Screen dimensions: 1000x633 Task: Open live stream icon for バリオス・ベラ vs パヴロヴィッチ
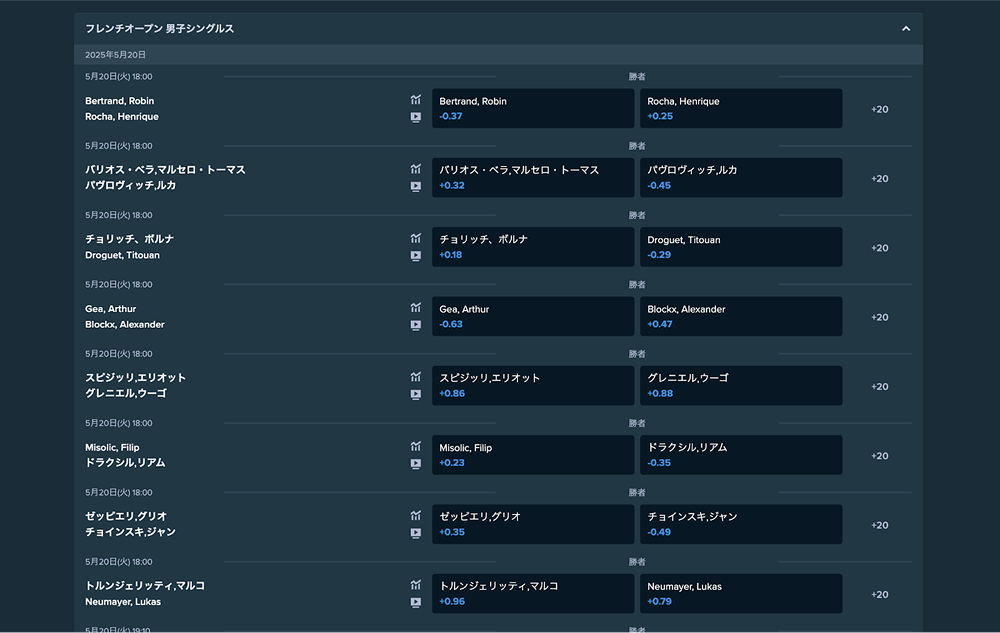[416, 187]
